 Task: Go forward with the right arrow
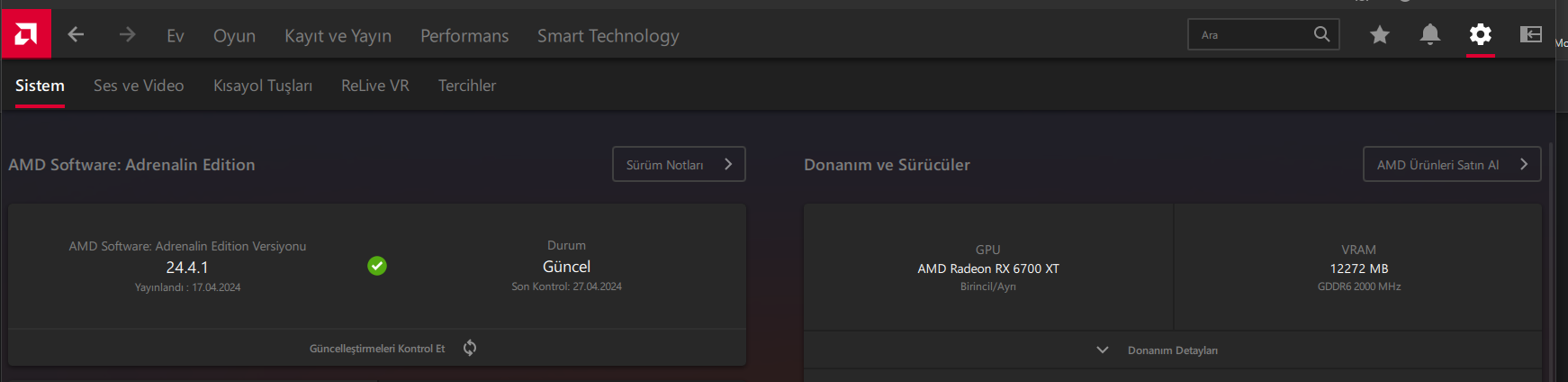point(127,34)
